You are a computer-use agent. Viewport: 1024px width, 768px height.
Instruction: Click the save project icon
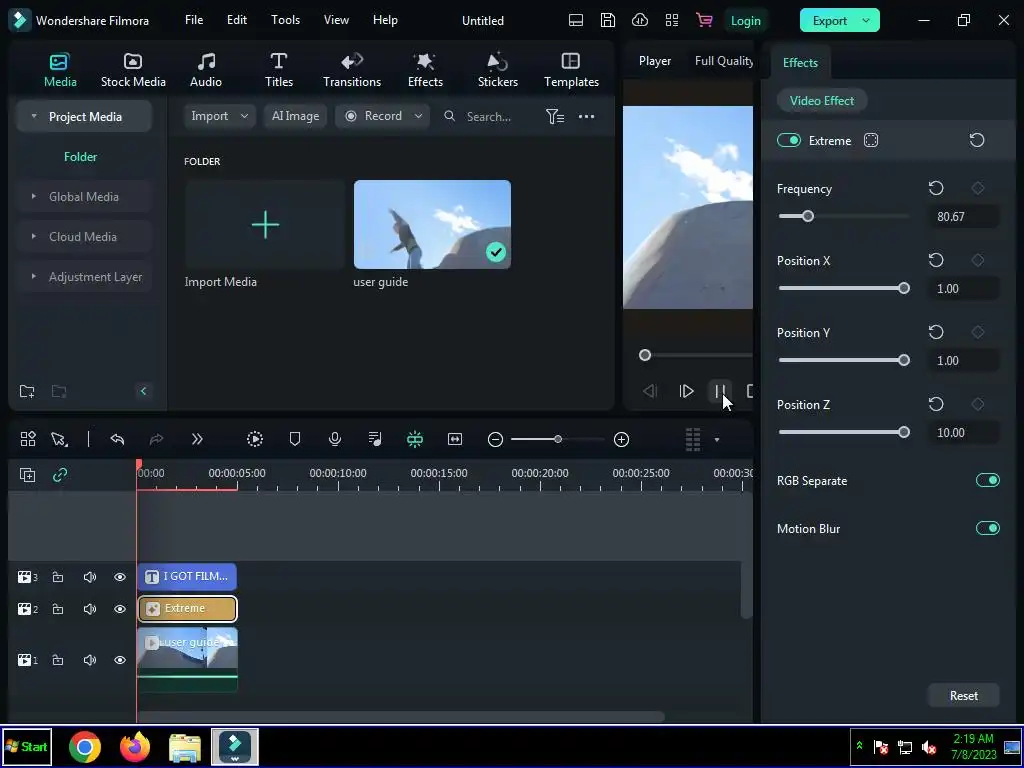pyautogui.click(x=607, y=20)
